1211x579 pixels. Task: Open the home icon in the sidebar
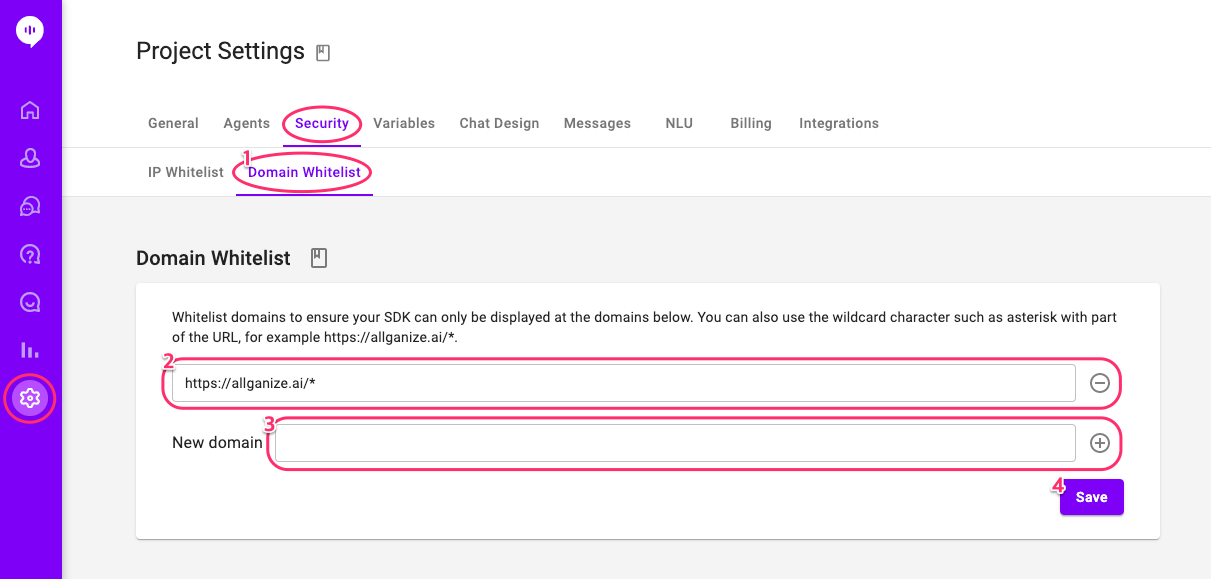tap(30, 110)
